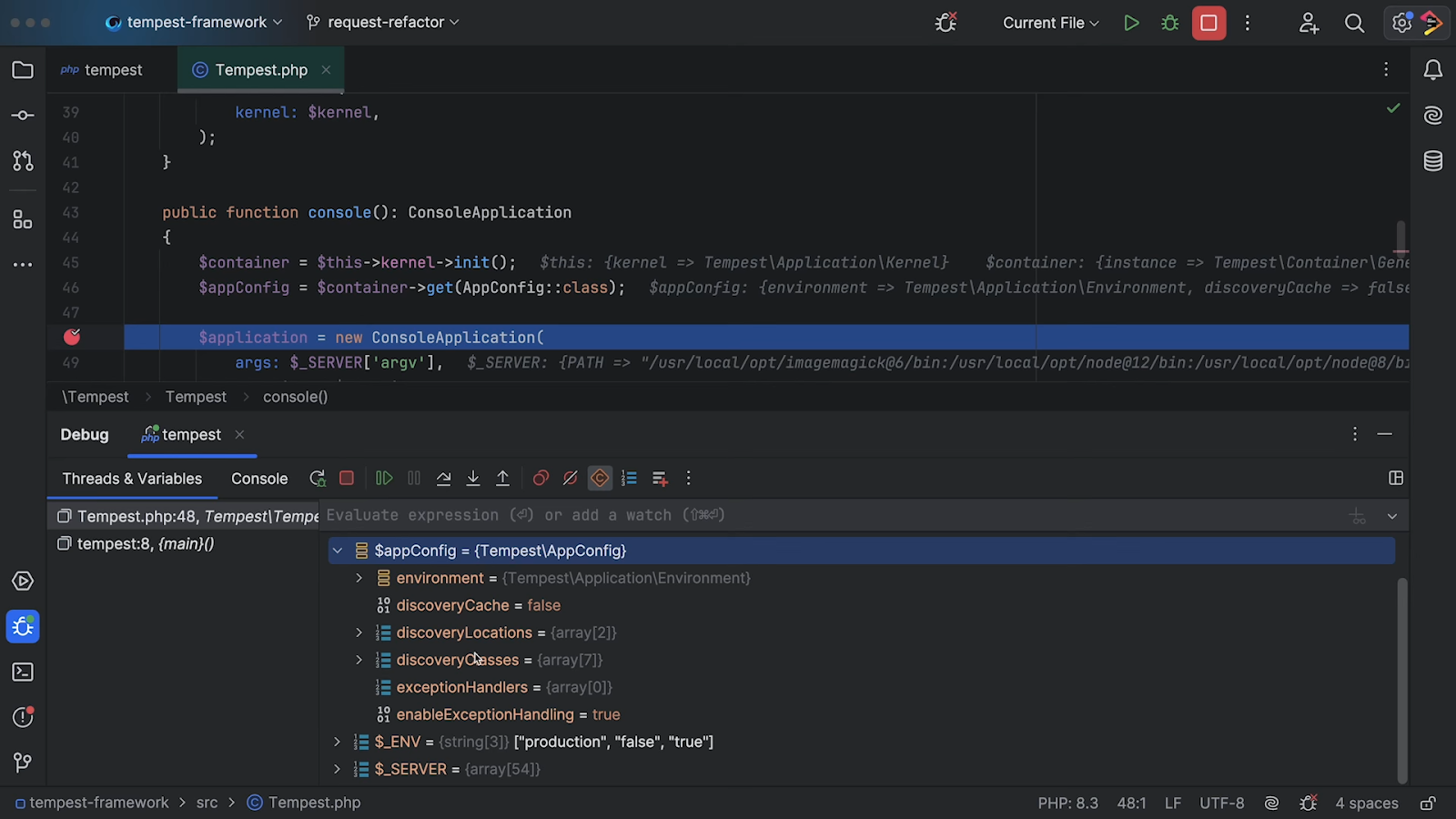Open Search Everywhere magnifier
The image size is (1456, 819).
pyautogui.click(x=1354, y=23)
